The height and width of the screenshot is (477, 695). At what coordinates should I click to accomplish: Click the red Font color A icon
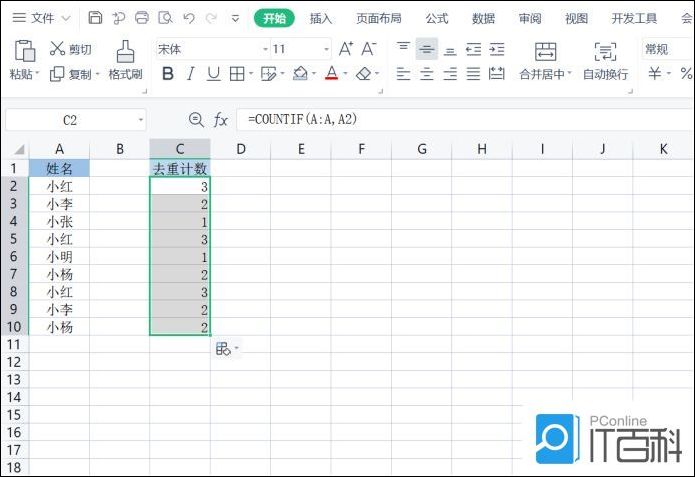pyautogui.click(x=332, y=73)
